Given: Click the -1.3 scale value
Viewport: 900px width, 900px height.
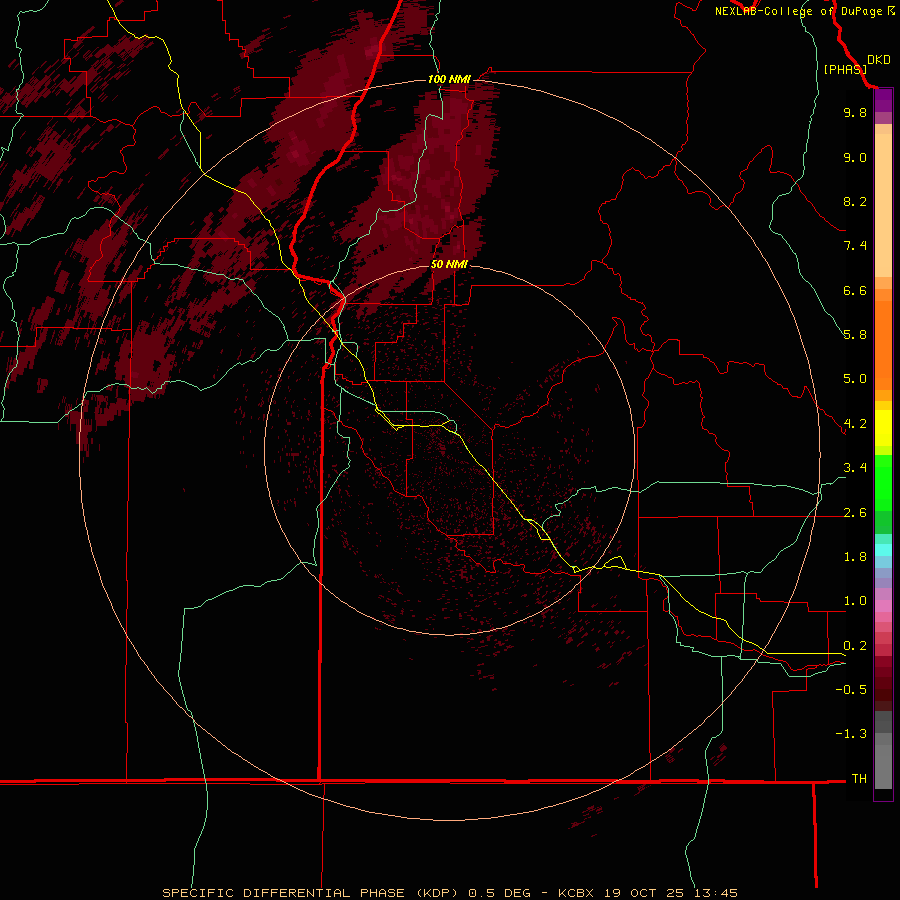Looking at the screenshot, I should [x=851, y=734].
